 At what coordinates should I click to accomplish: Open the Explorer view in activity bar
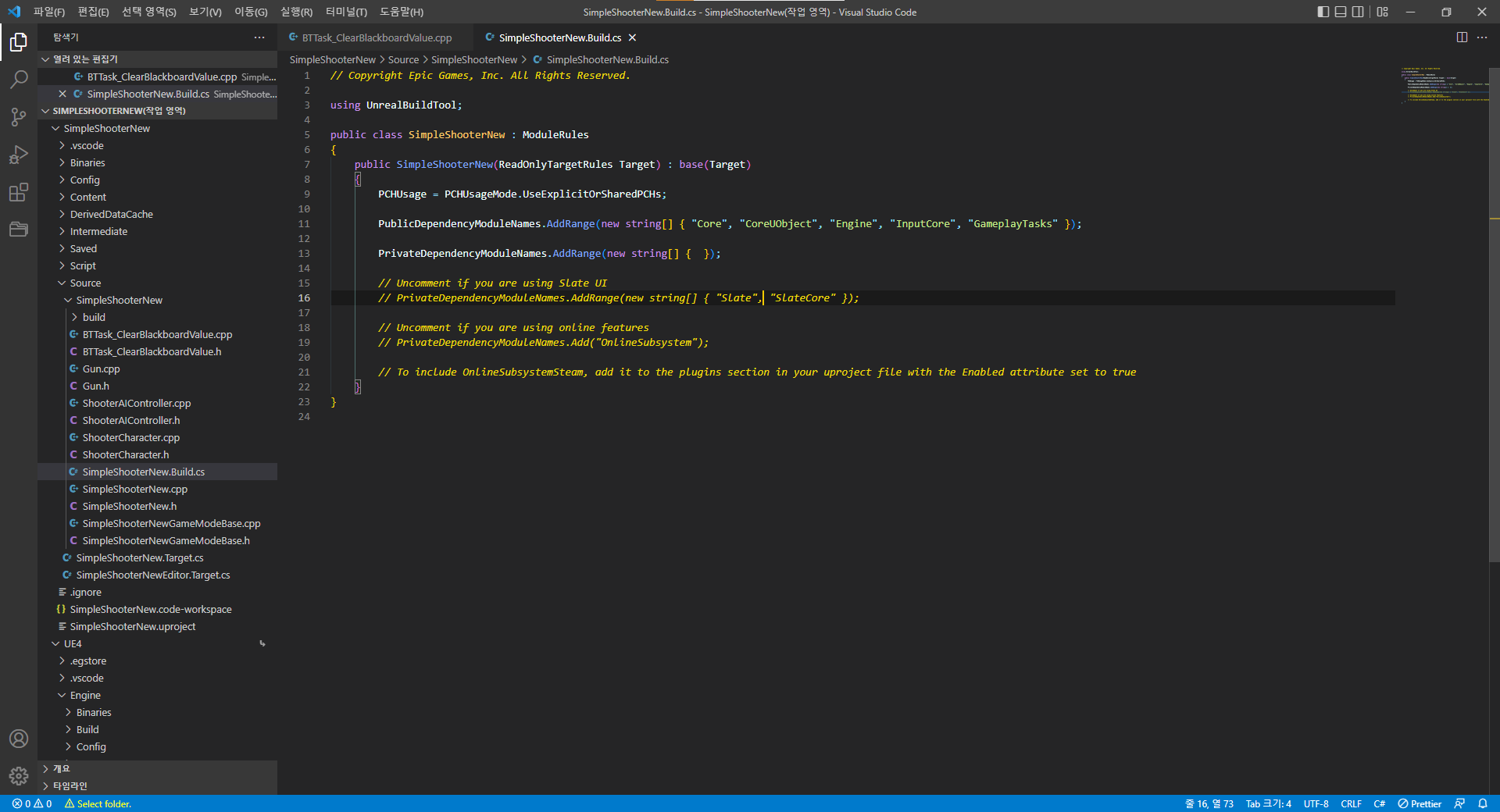[19, 42]
